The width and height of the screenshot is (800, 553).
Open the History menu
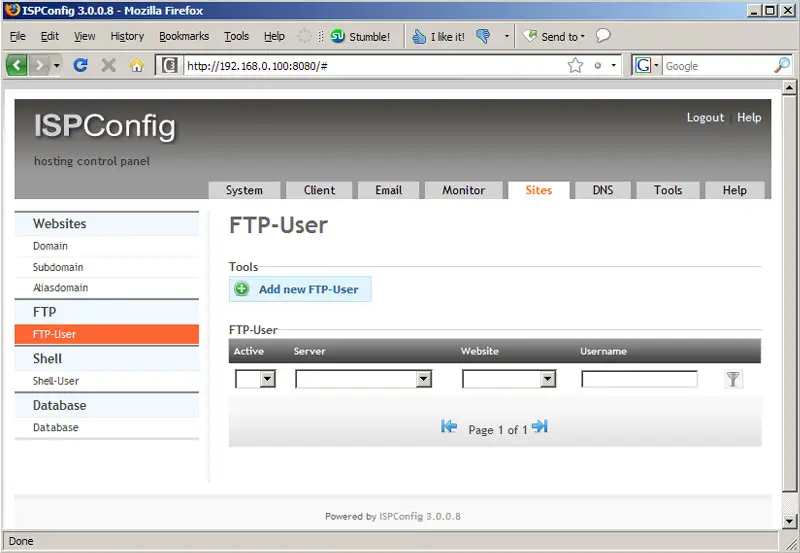[x=127, y=36]
